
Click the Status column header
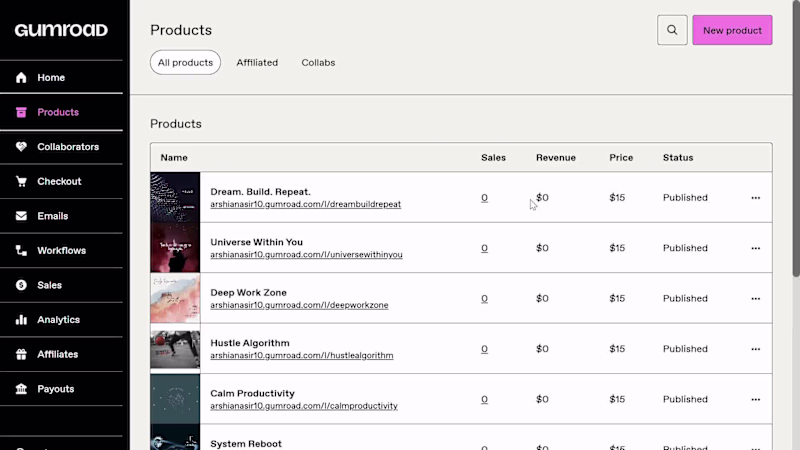pyautogui.click(x=678, y=158)
